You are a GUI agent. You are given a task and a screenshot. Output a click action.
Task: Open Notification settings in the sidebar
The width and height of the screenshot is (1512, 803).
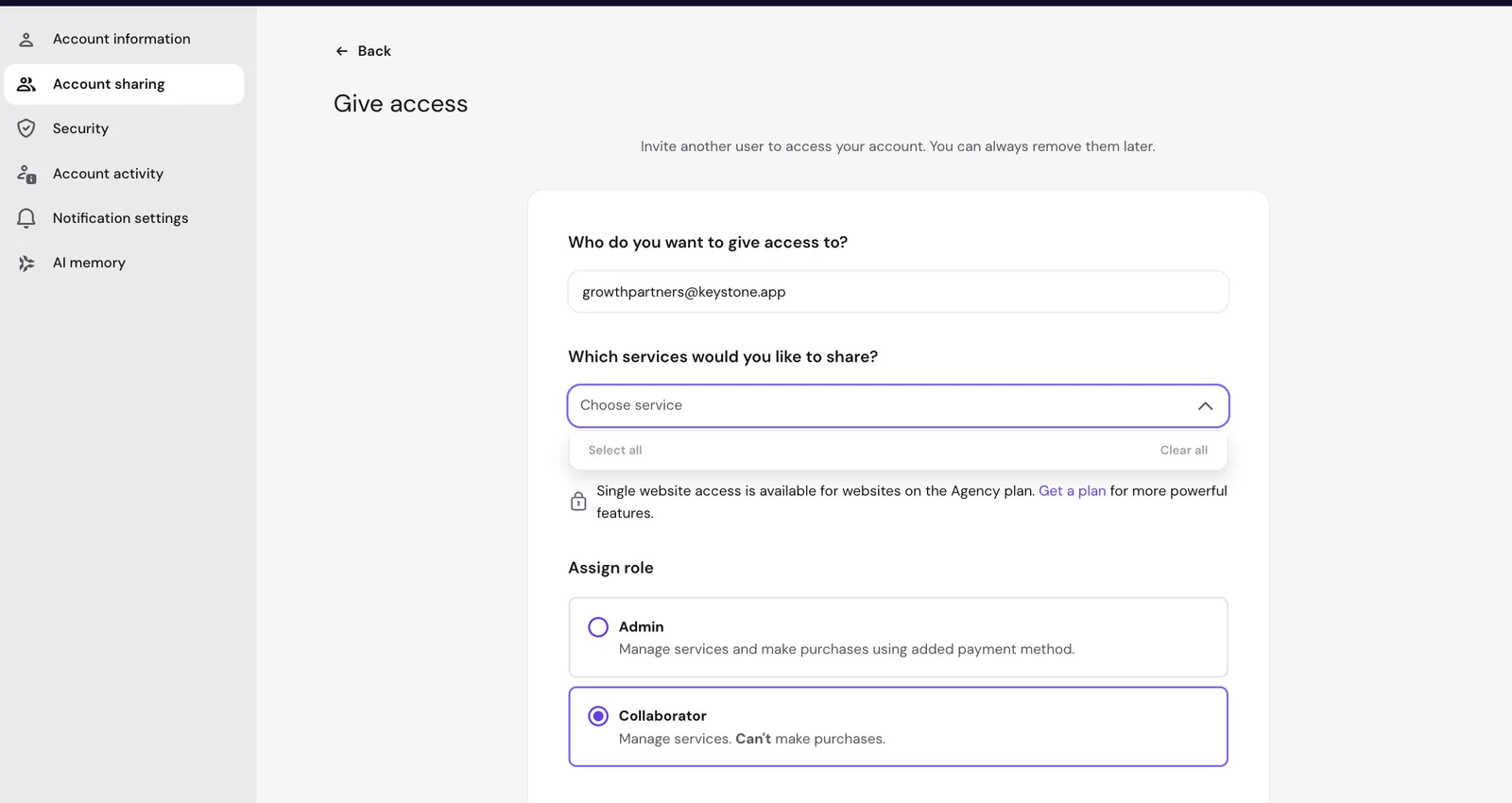coord(124,218)
